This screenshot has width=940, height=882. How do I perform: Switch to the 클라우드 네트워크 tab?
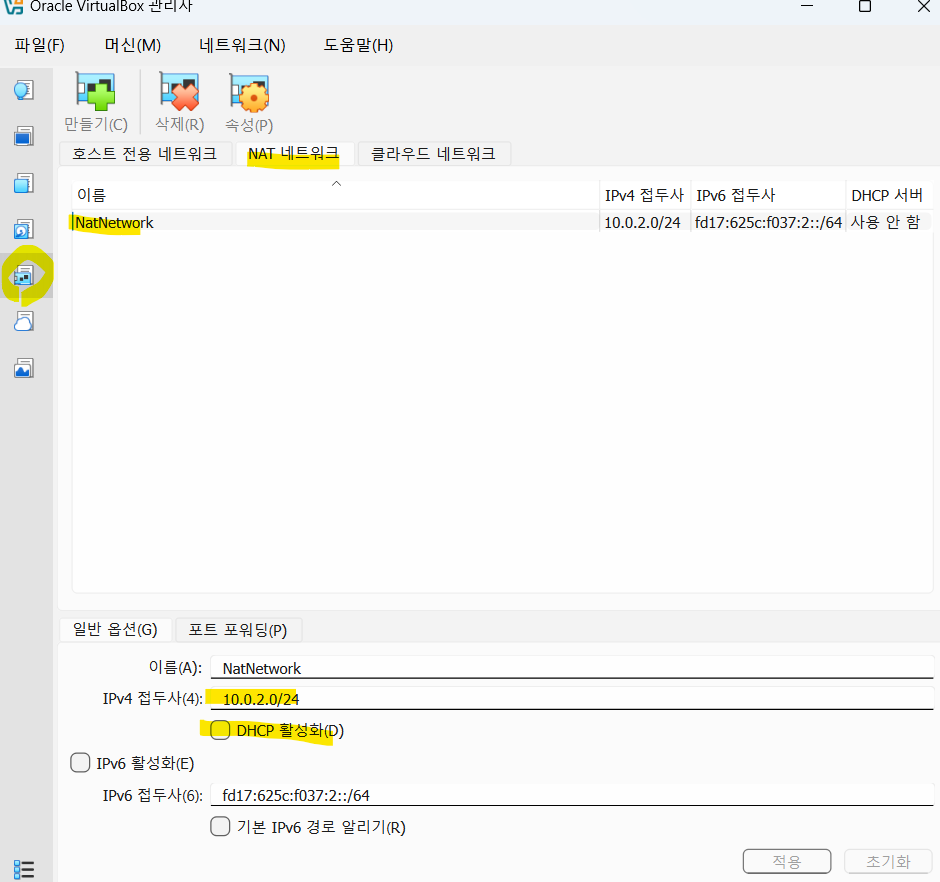click(x=433, y=154)
